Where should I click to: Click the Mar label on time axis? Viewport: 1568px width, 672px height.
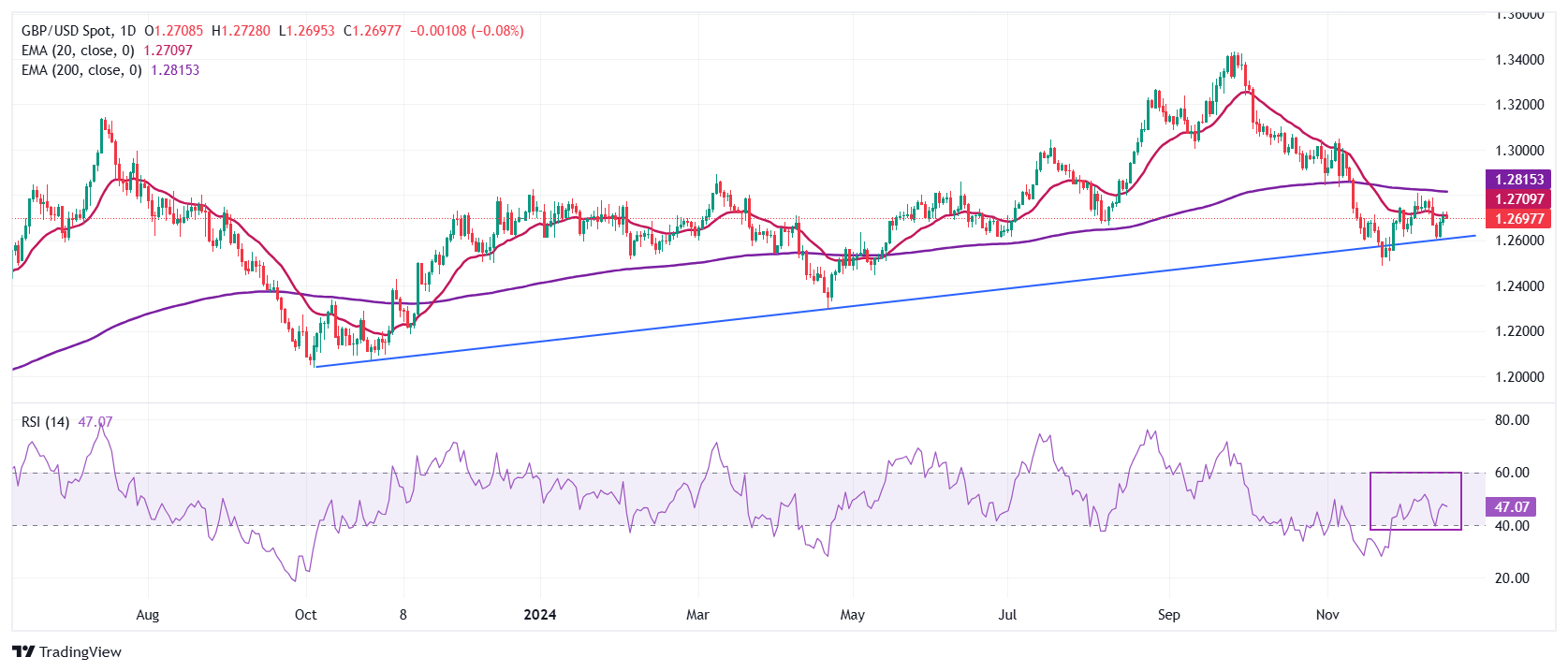click(x=697, y=615)
